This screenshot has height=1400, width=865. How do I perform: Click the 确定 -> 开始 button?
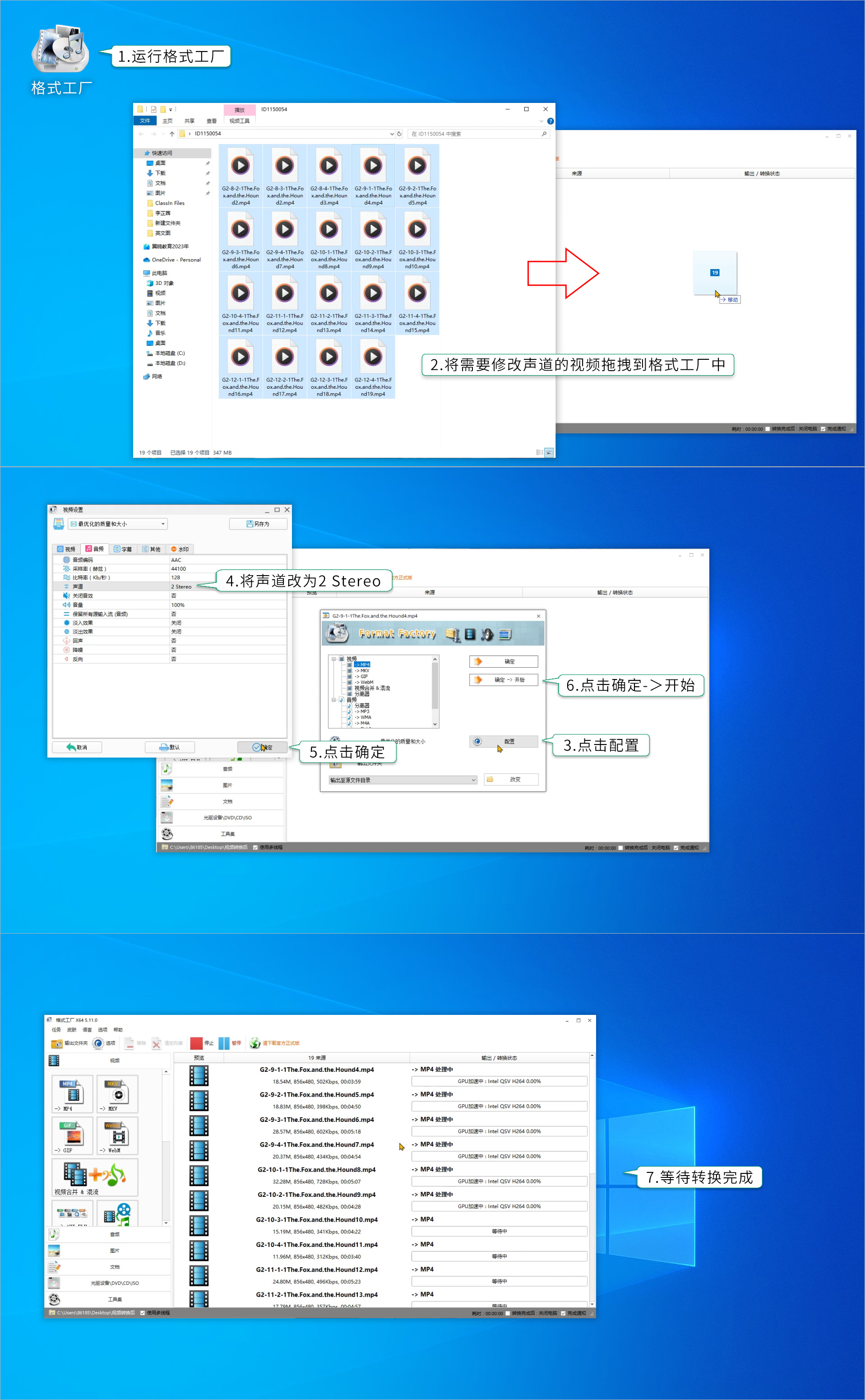(504, 679)
